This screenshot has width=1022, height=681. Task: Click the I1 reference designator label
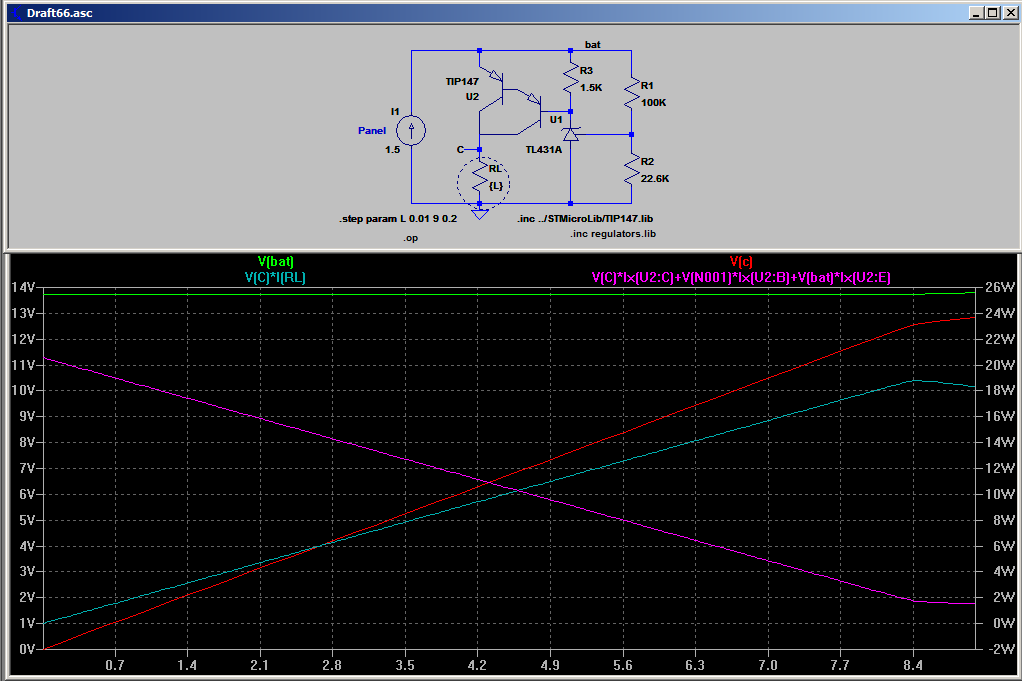click(x=394, y=112)
